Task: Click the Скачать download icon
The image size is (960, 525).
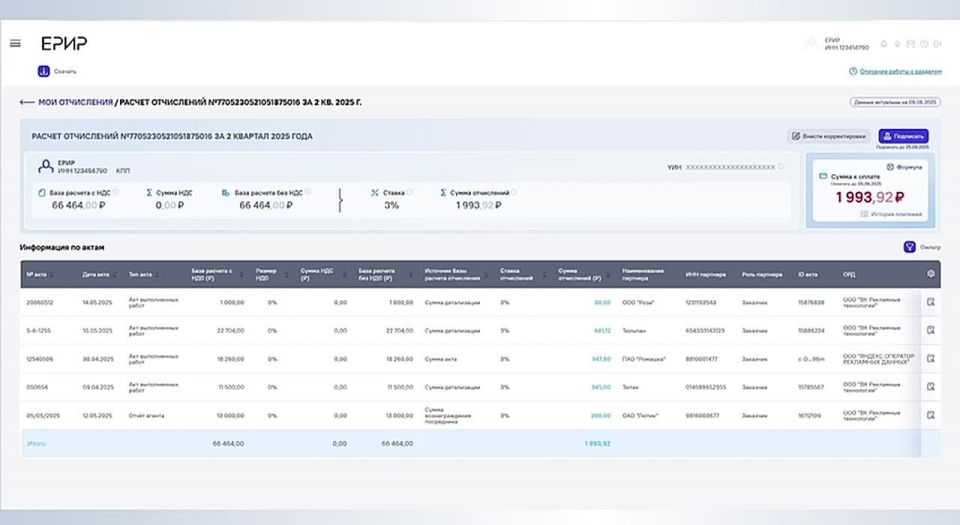Action: [x=43, y=71]
